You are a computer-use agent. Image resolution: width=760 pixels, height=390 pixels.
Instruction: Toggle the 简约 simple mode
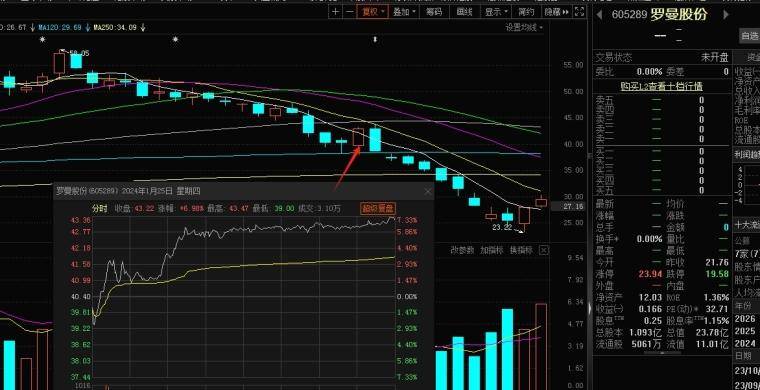click(526, 12)
